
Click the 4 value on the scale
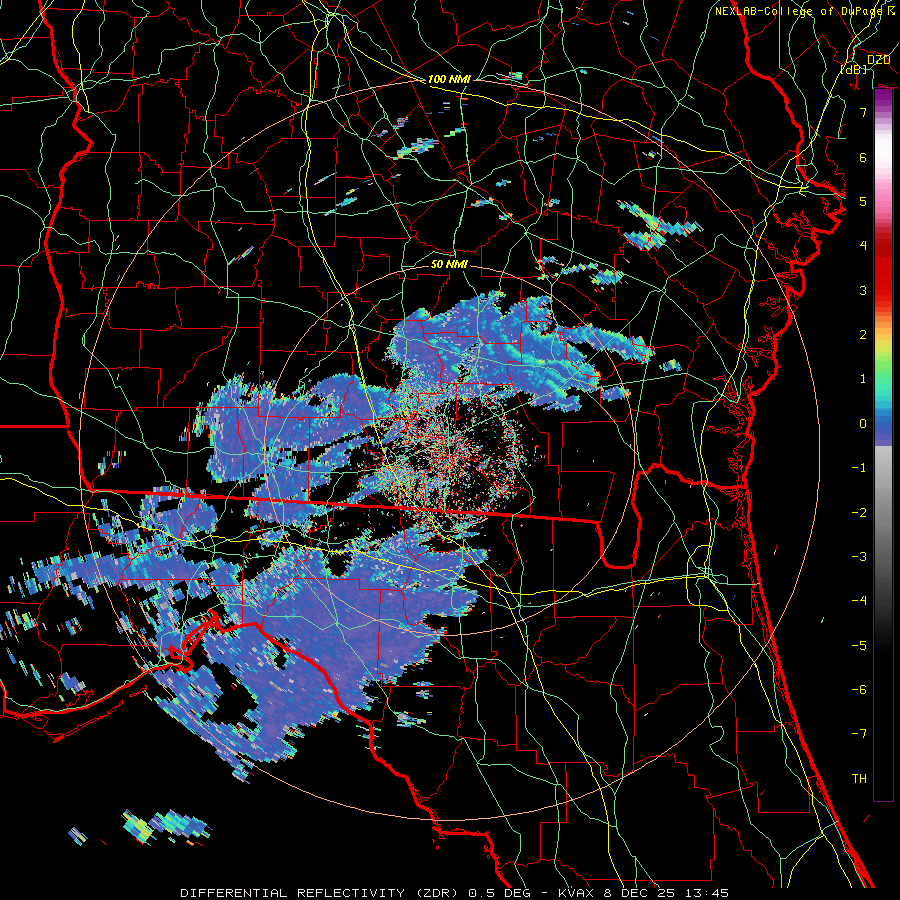tap(863, 246)
